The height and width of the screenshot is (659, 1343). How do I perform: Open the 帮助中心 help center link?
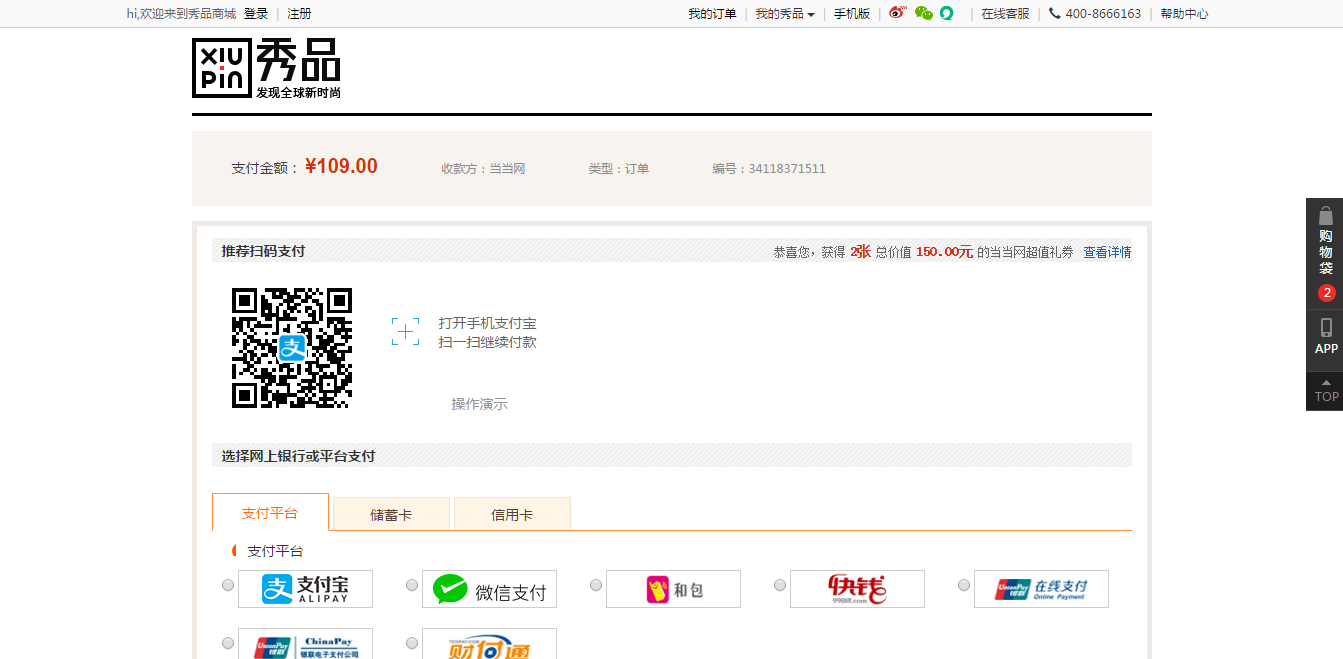click(1184, 14)
